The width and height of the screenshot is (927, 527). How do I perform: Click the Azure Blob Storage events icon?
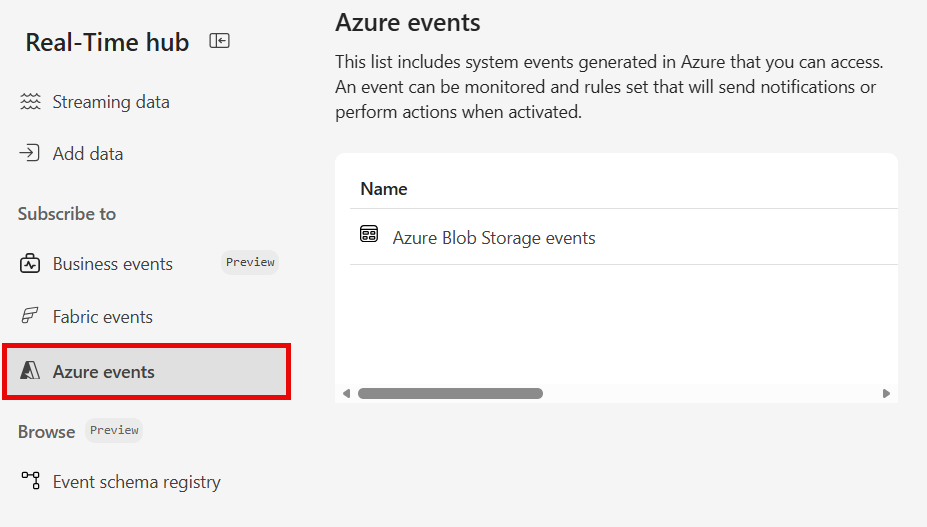click(369, 234)
